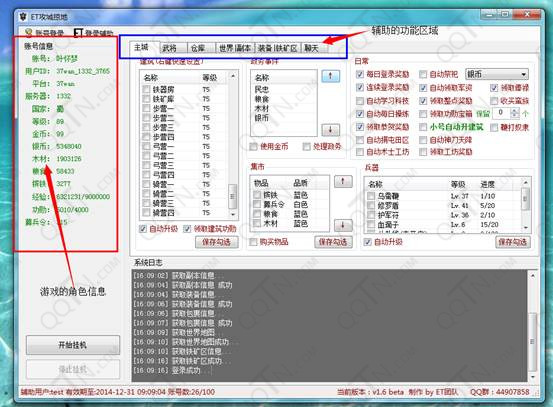Move government affairs item down with arrow

click(x=330, y=130)
